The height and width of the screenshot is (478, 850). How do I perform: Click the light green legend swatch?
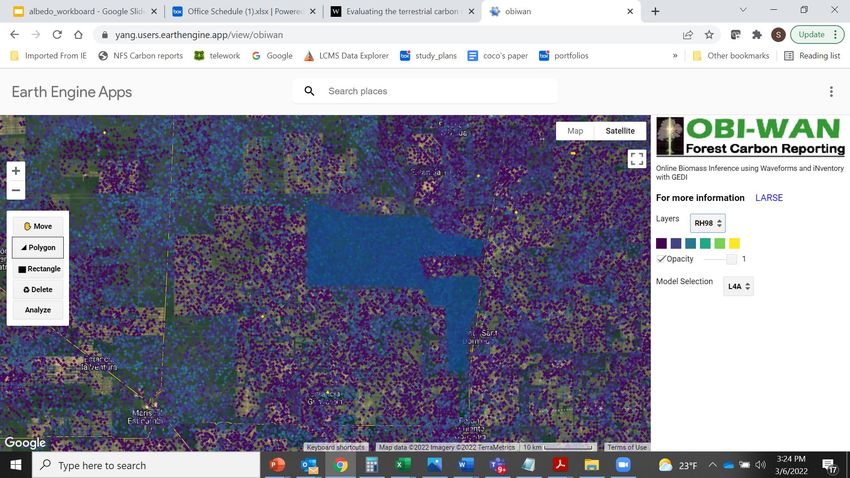click(x=719, y=243)
